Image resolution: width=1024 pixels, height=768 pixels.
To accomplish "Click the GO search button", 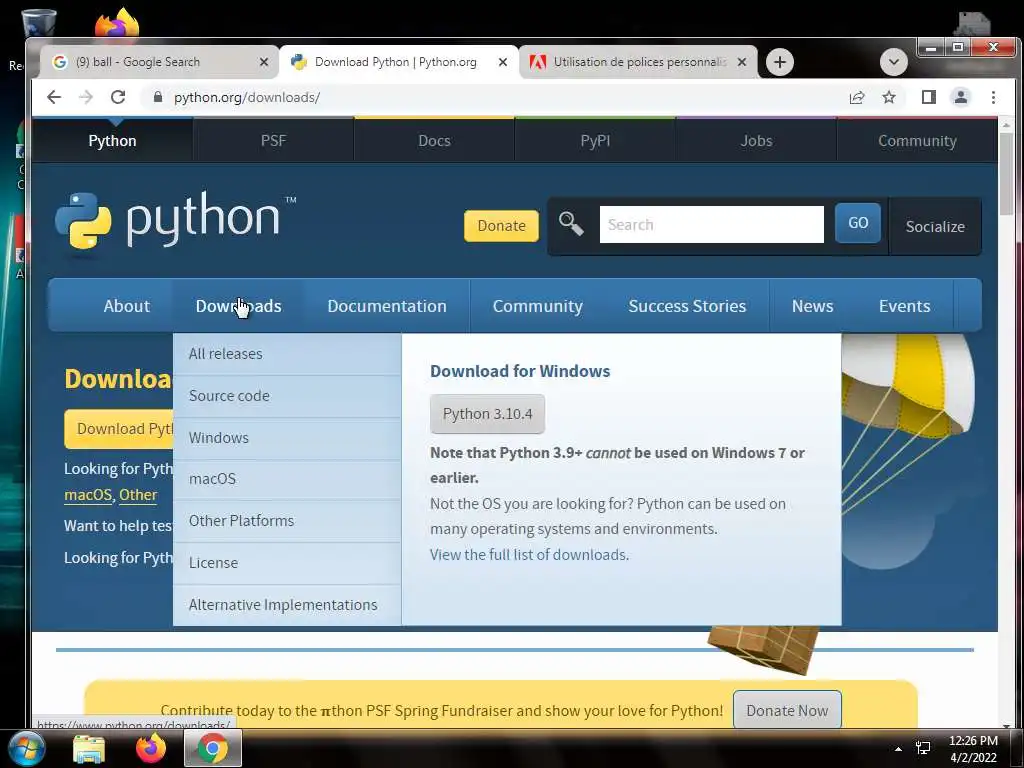I will [858, 223].
